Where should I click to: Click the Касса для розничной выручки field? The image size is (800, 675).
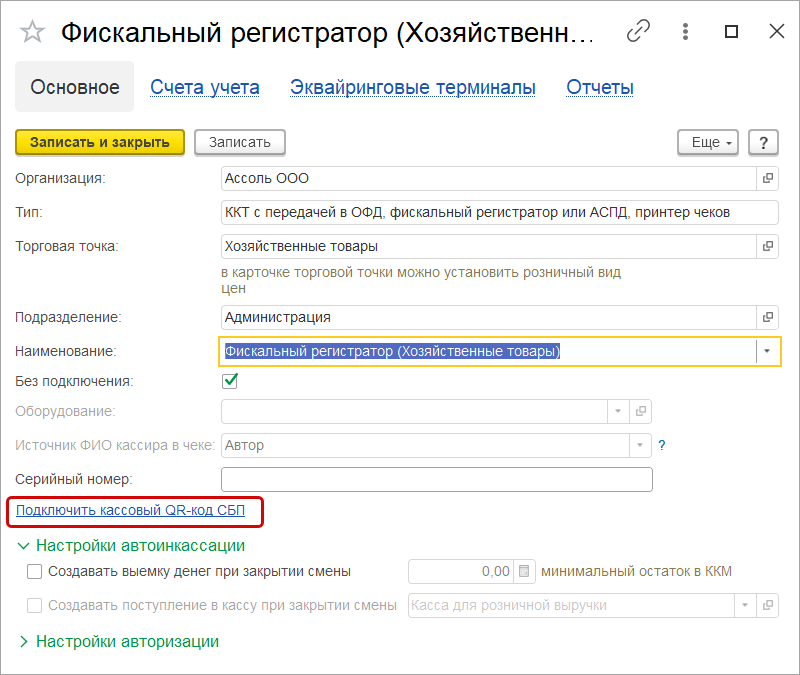tap(571, 606)
